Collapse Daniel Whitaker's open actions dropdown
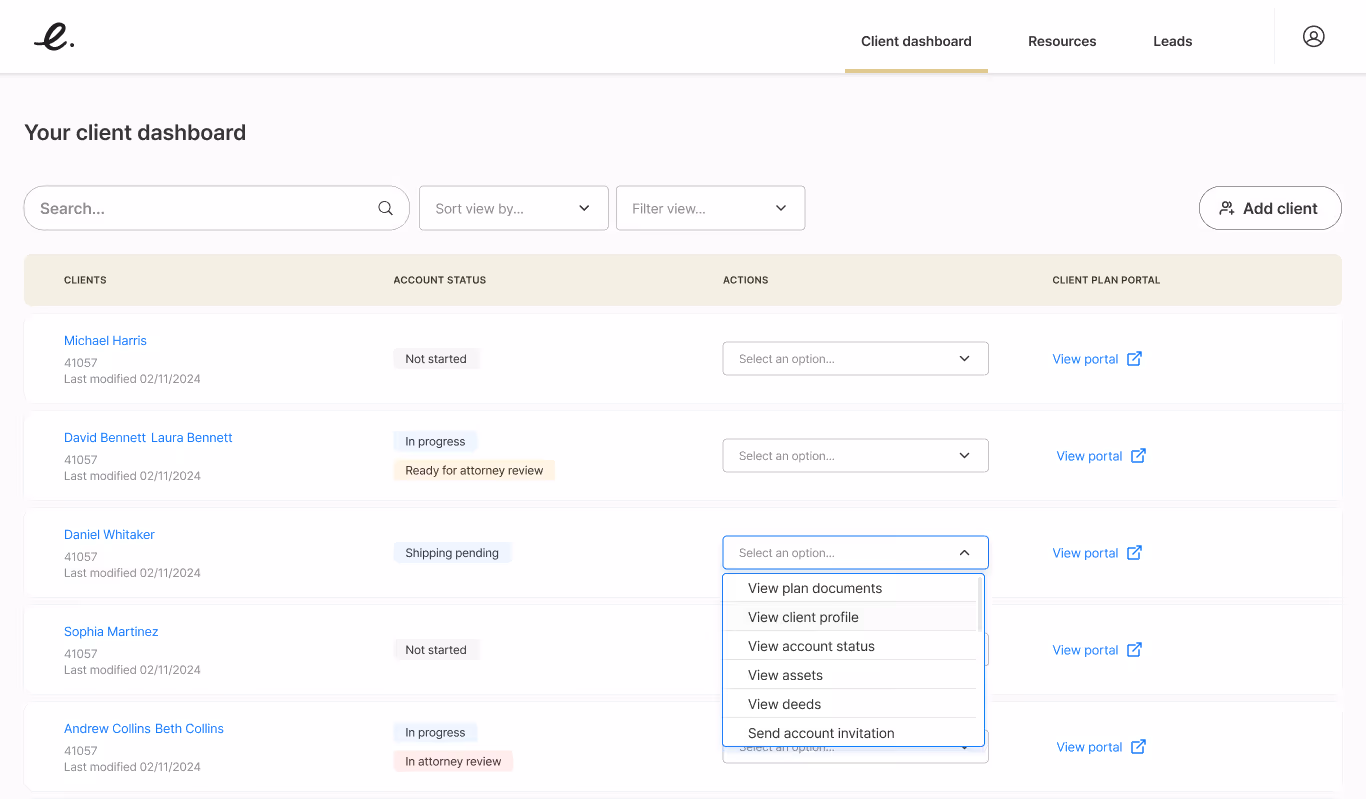Screen dimensions: 1366x799 [x=963, y=552]
